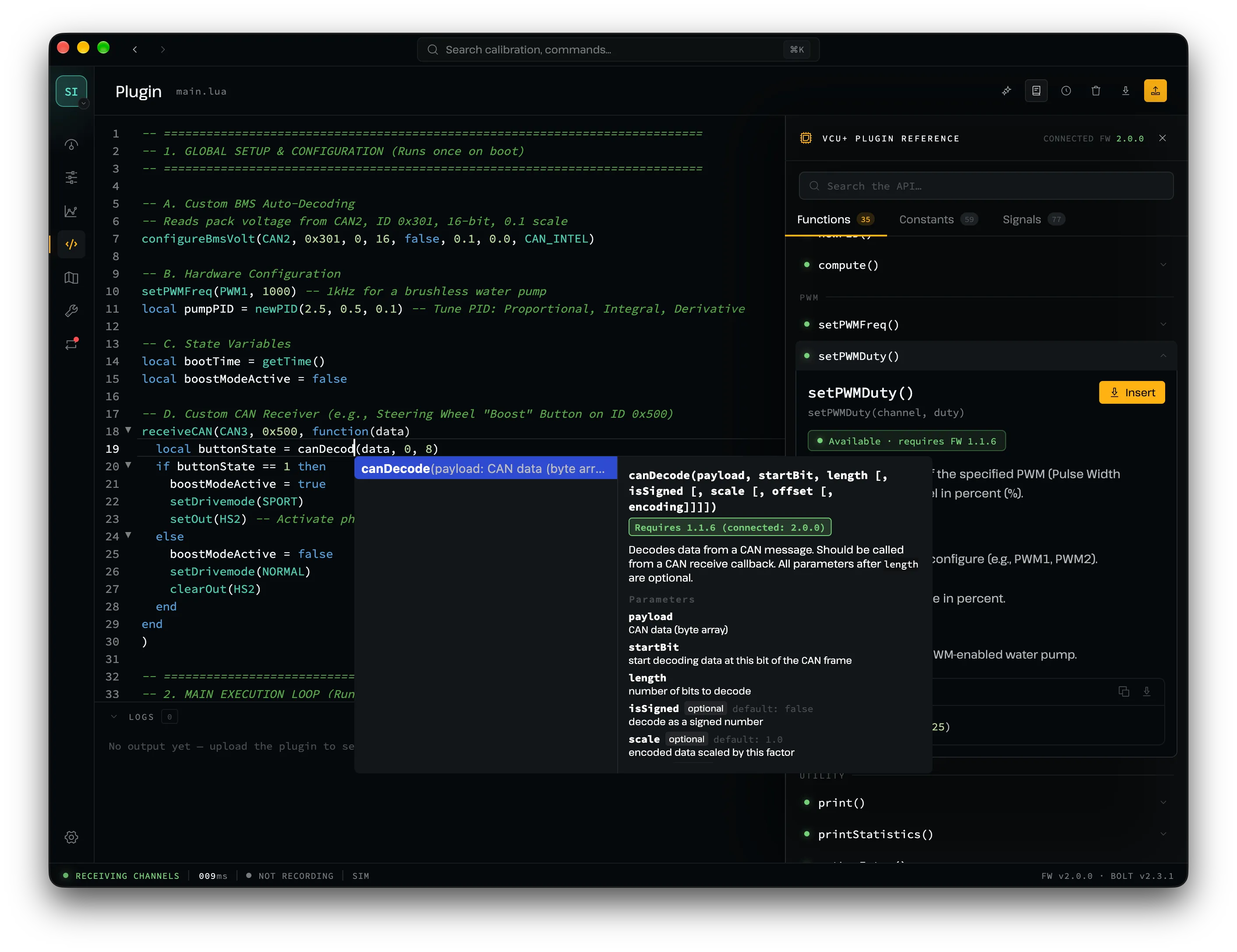
Task: Click the NOT RECORDING status
Action: click(290, 875)
